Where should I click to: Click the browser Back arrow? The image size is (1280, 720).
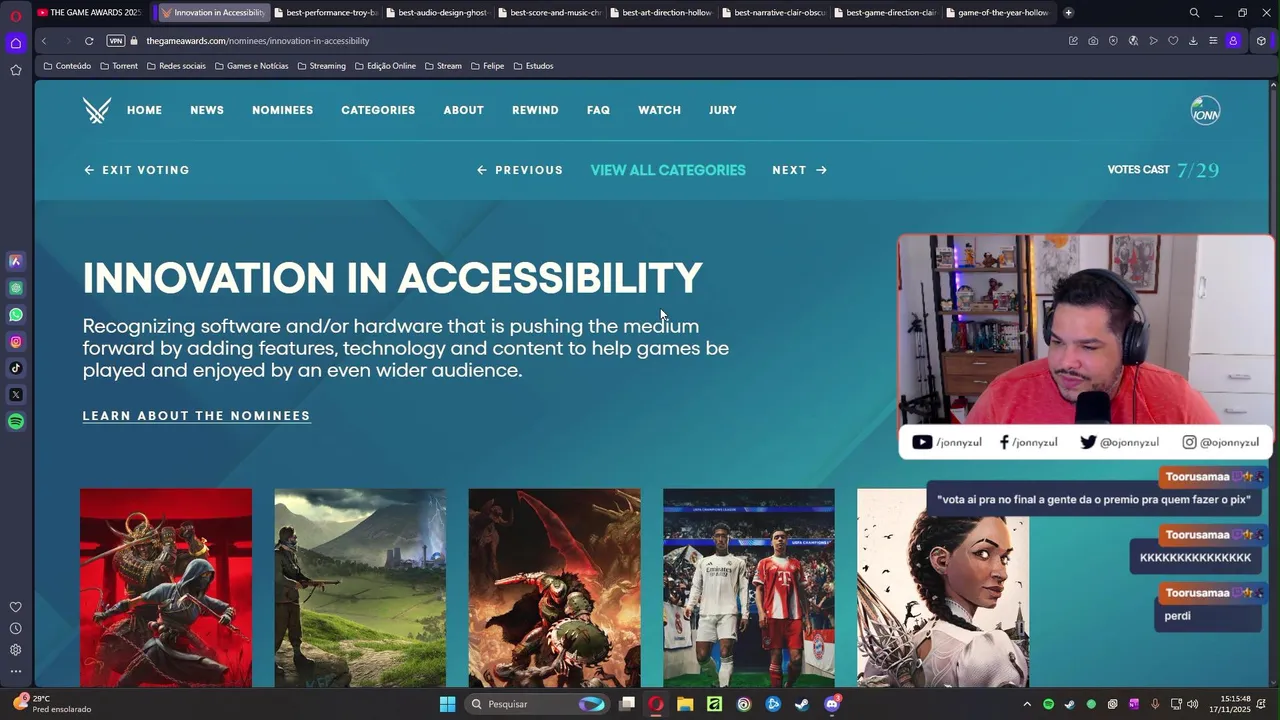[x=44, y=41]
